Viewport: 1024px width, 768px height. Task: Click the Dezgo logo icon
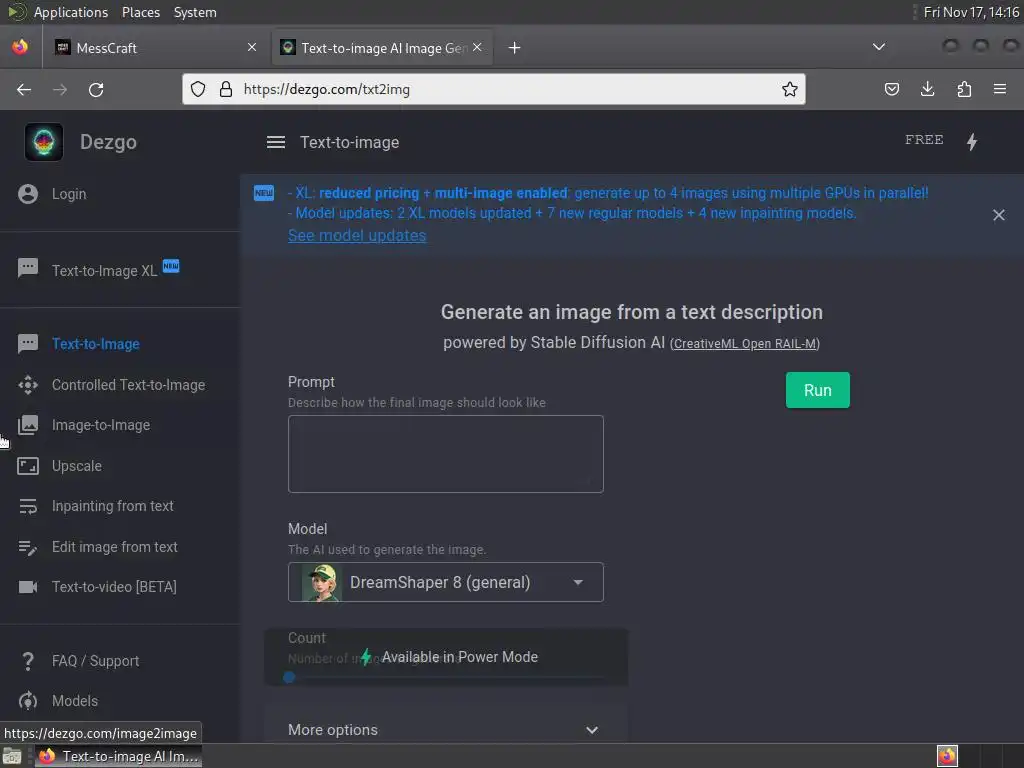[44, 142]
